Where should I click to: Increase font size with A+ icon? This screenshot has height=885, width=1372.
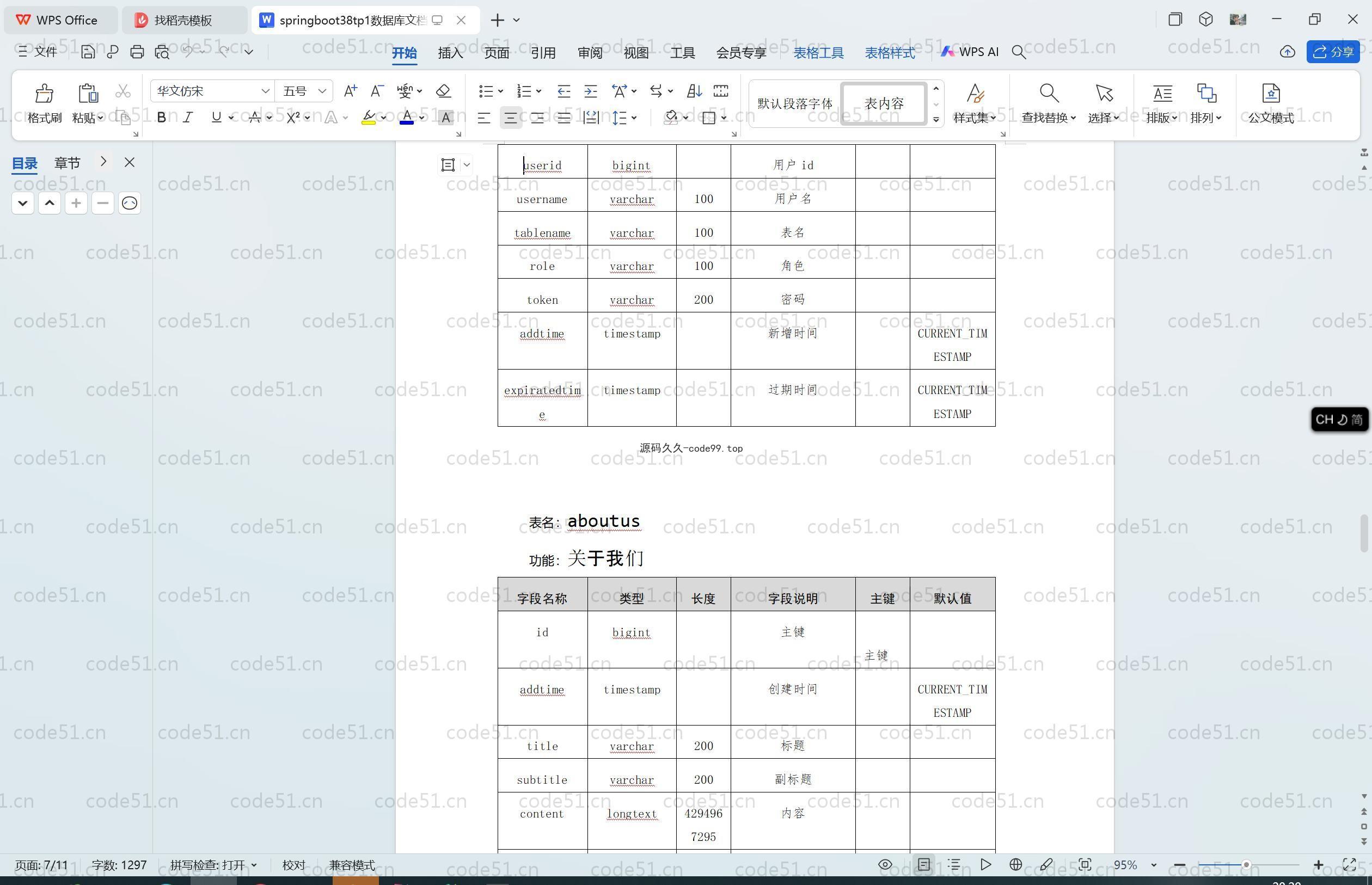[x=350, y=91]
